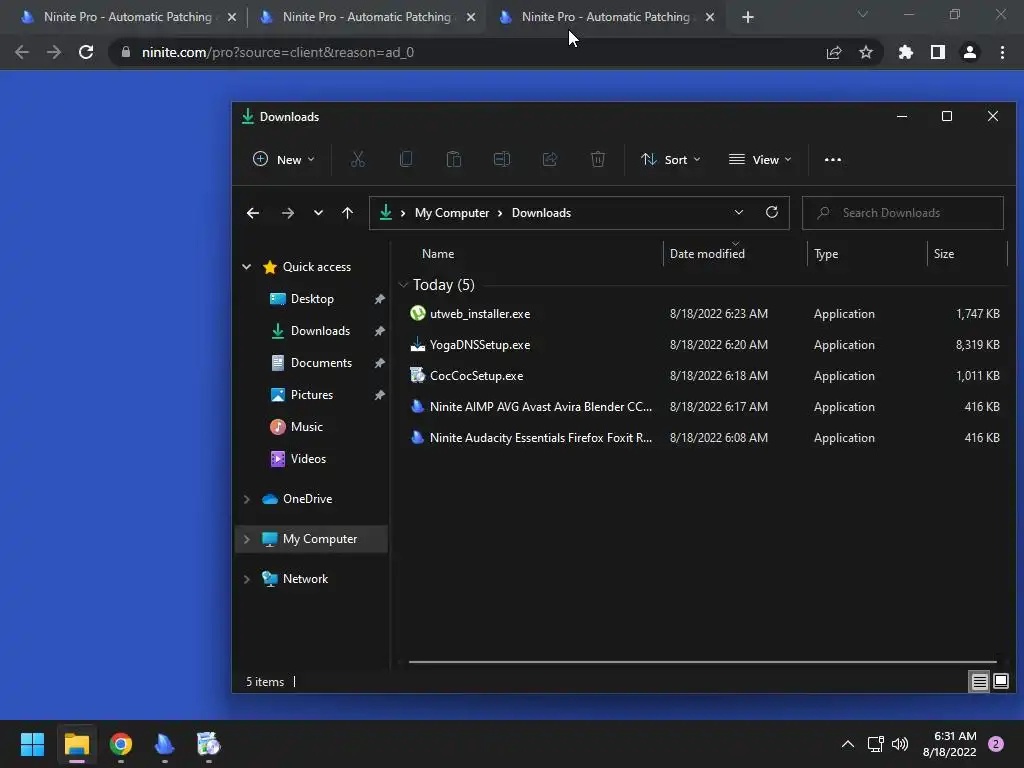Image resolution: width=1024 pixels, height=768 pixels.
Task: Reload the Ninite page in Chrome
Action: click(86, 52)
